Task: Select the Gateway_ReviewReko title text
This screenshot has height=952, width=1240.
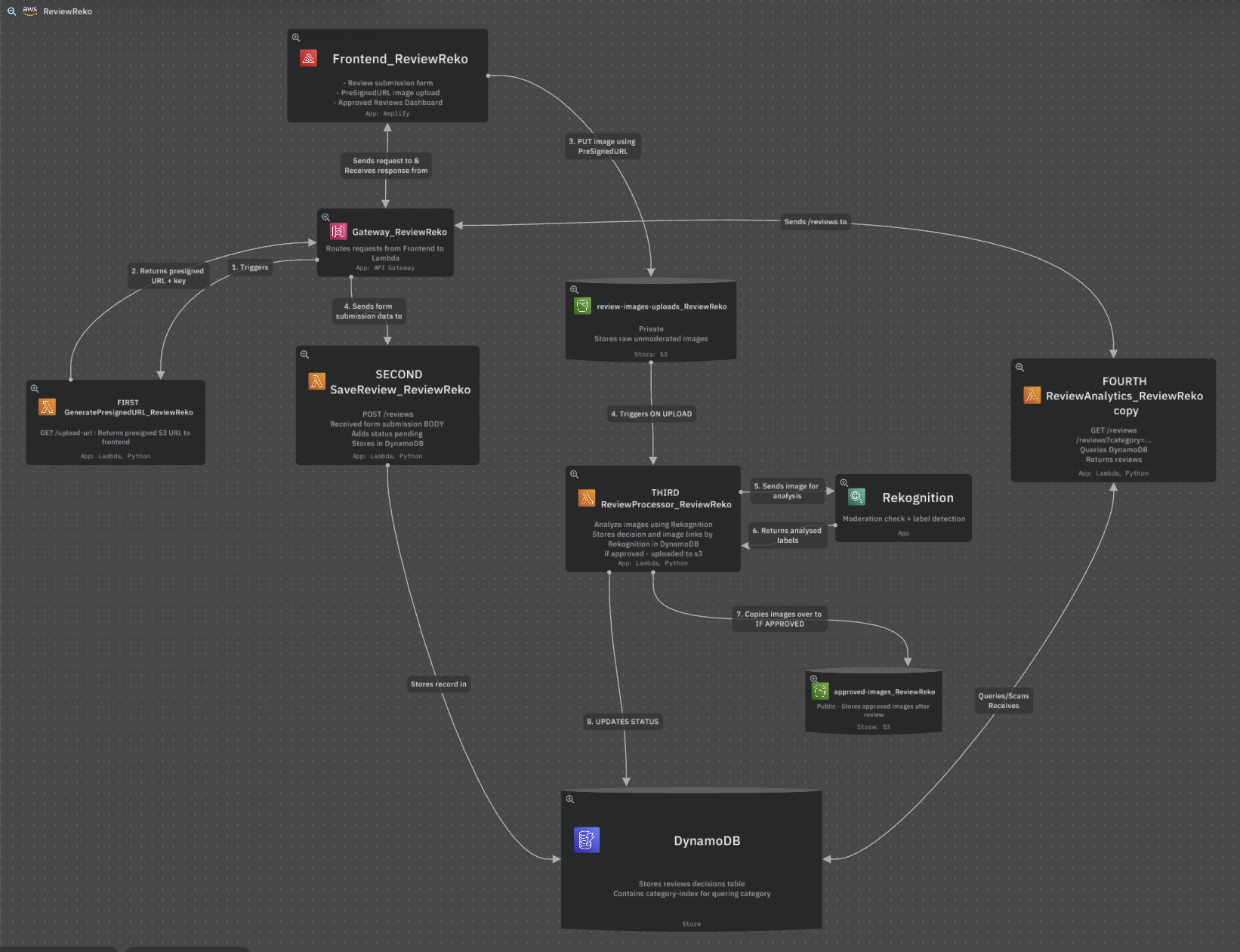Action: tap(399, 232)
